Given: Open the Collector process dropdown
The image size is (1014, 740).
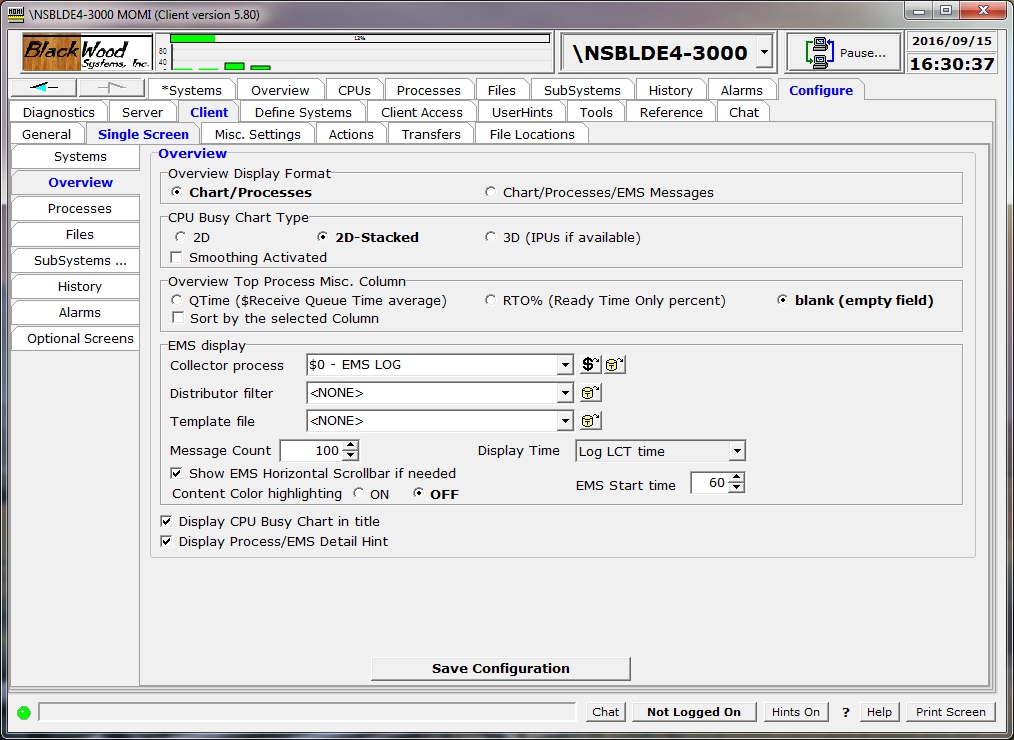Looking at the screenshot, I should coord(565,365).
